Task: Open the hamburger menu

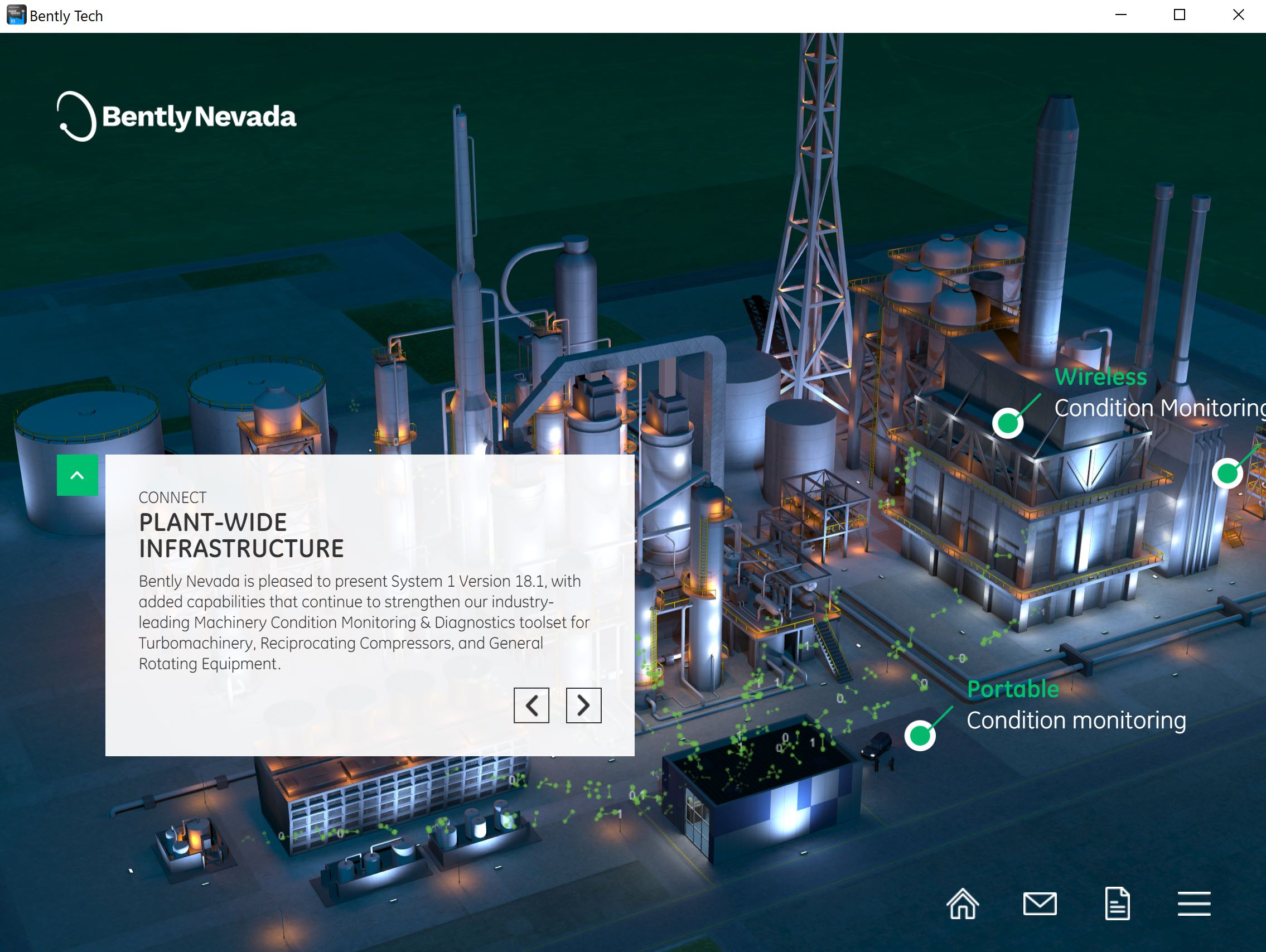Action: tap(1194, 904)
